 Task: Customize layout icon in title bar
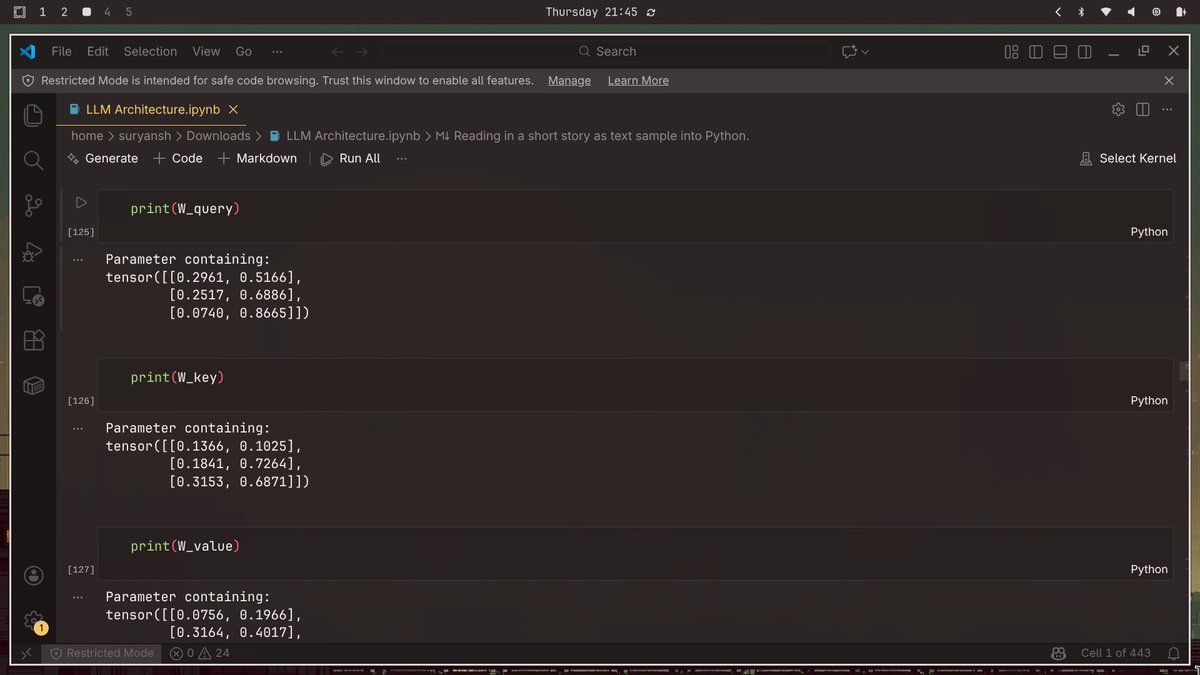[1011, 52]
